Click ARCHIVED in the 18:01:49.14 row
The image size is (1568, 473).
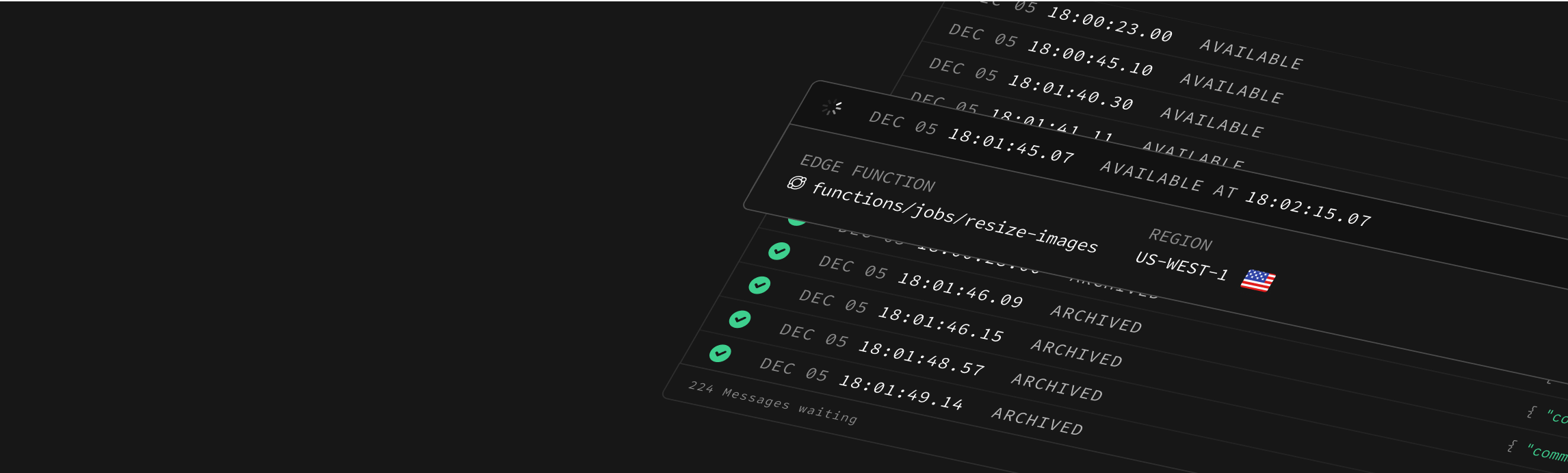pos(1037,422)
